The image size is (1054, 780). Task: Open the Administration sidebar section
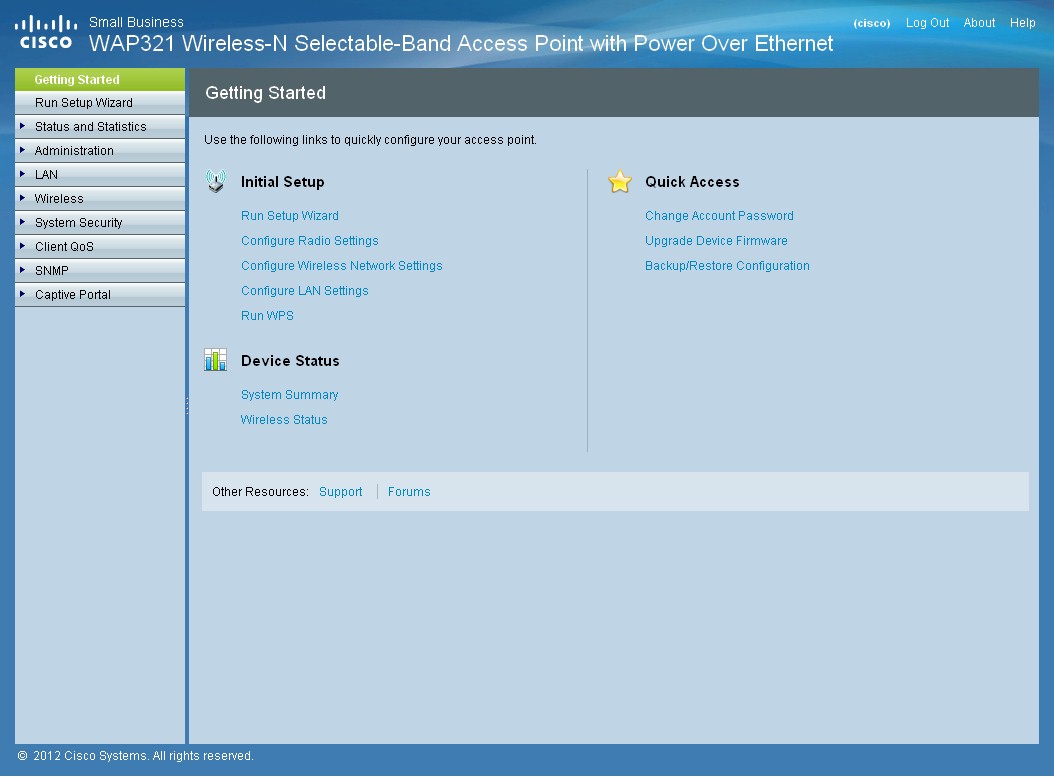pos(99,151)
